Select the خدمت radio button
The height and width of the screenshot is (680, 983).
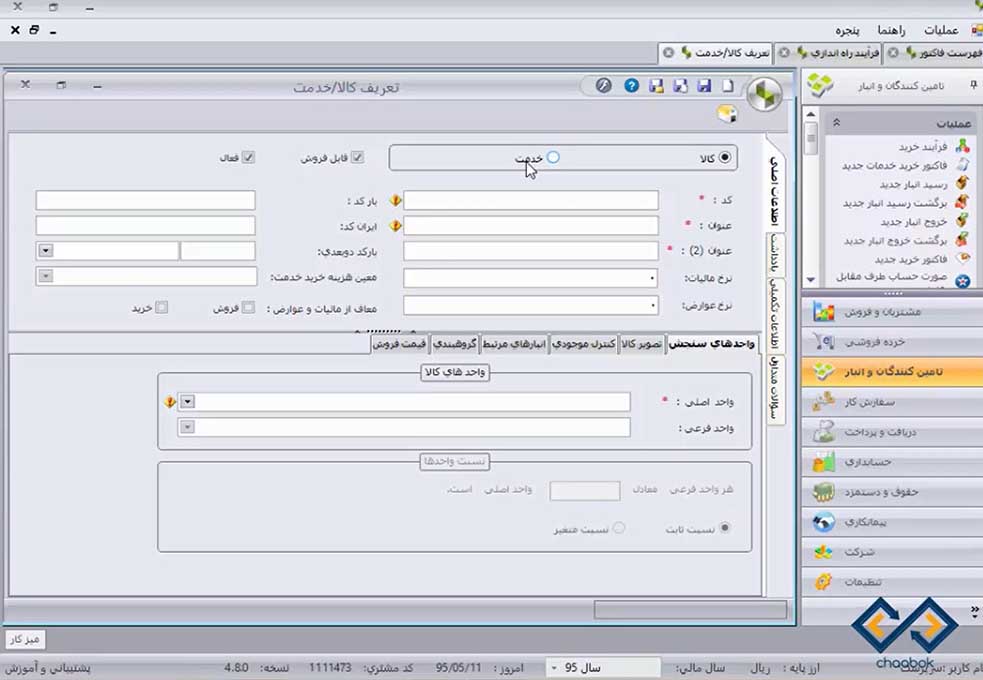click(553, 157)
